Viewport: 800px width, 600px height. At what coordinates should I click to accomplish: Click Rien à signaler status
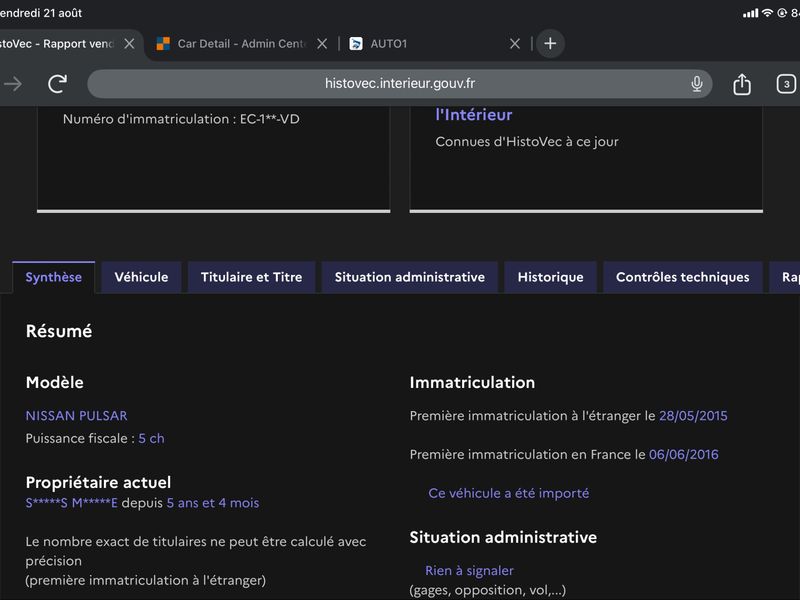click(469, 570)
